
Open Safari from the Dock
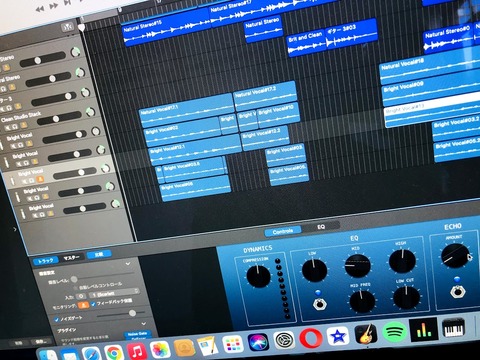92,353
